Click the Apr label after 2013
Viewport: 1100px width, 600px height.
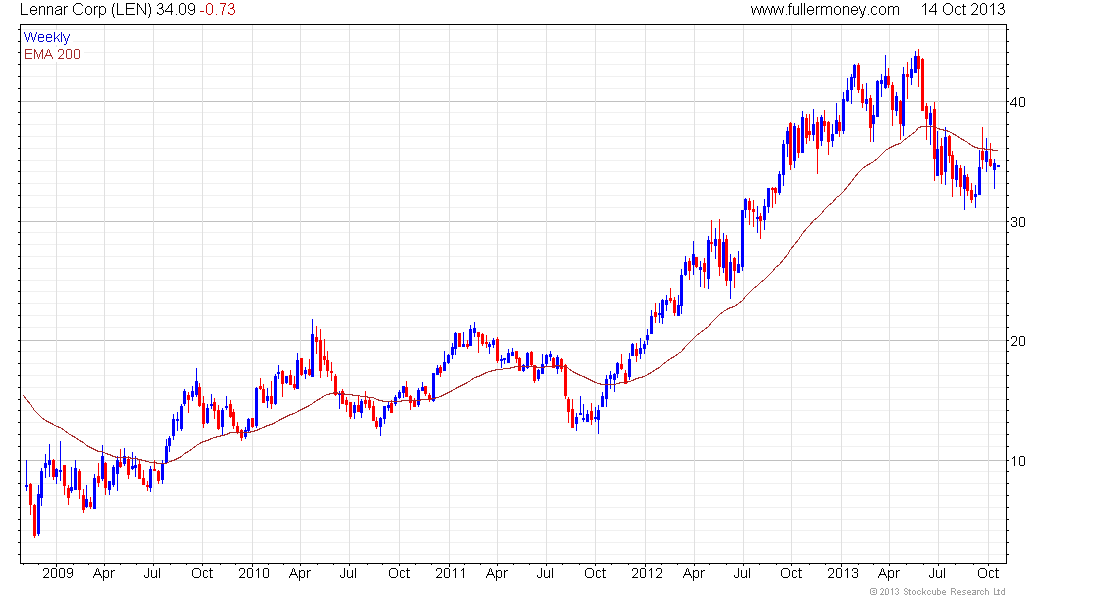coord(889,573)
